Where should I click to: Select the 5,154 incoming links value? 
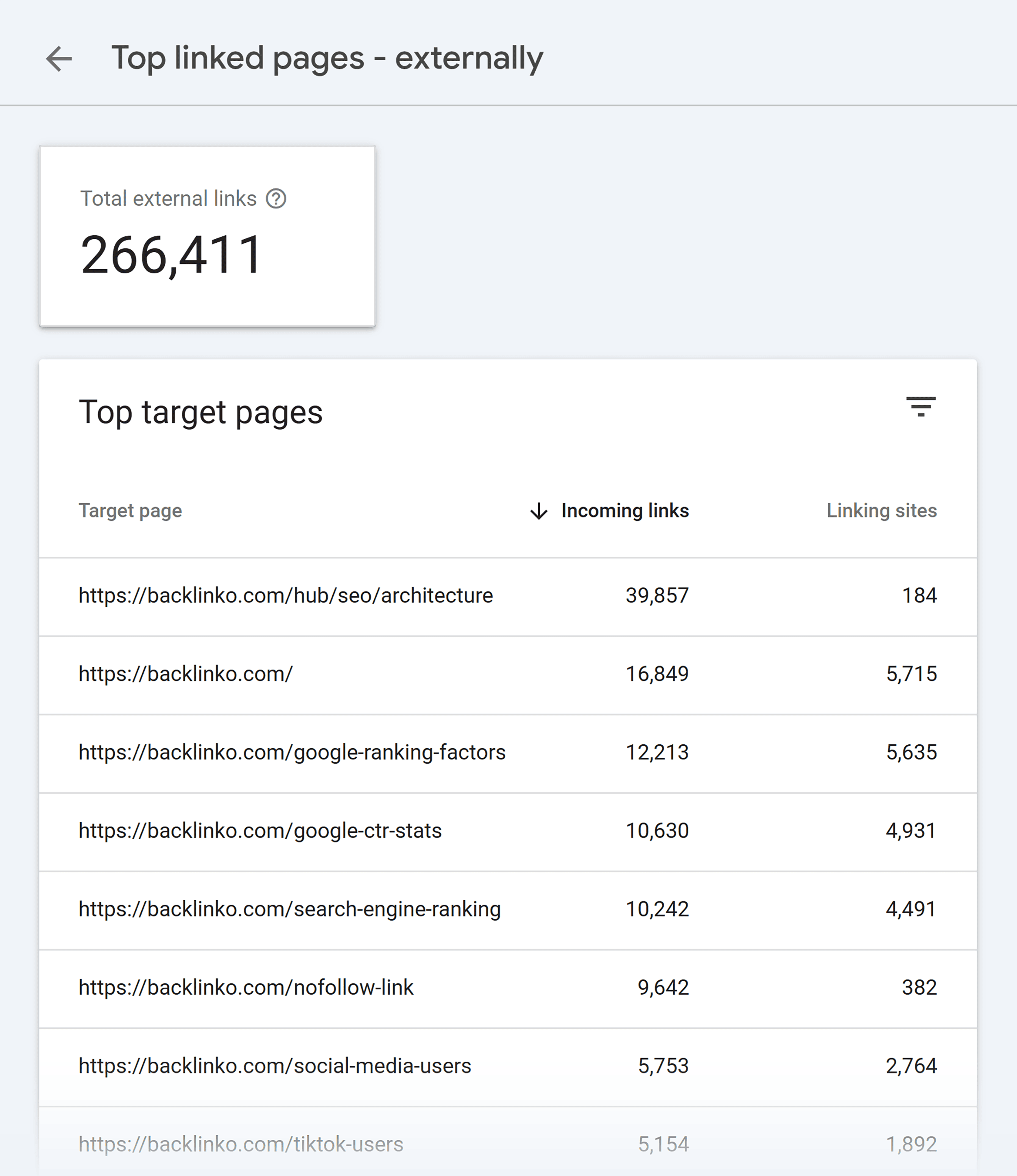(x=663, y=1143)
